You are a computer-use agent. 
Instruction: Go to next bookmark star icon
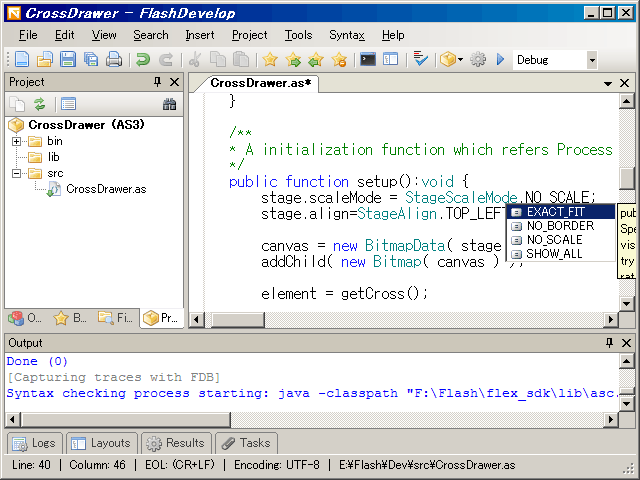pyautogui.click(x=293, y=60)
